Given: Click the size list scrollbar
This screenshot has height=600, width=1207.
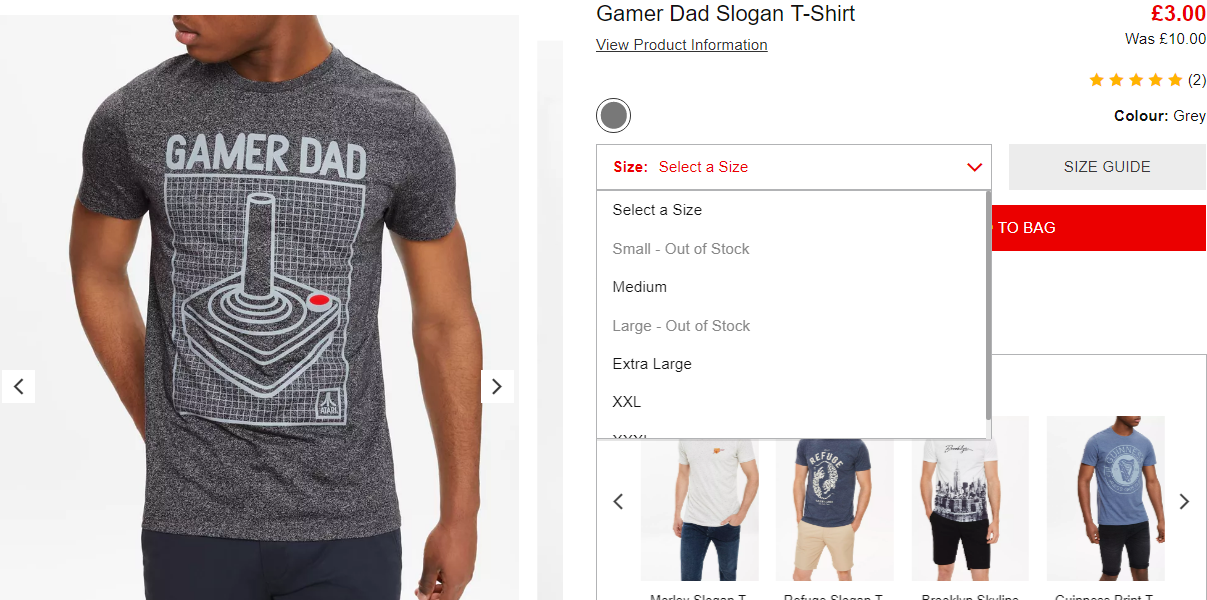Looking at the screenshot, I should pos(988,306).
